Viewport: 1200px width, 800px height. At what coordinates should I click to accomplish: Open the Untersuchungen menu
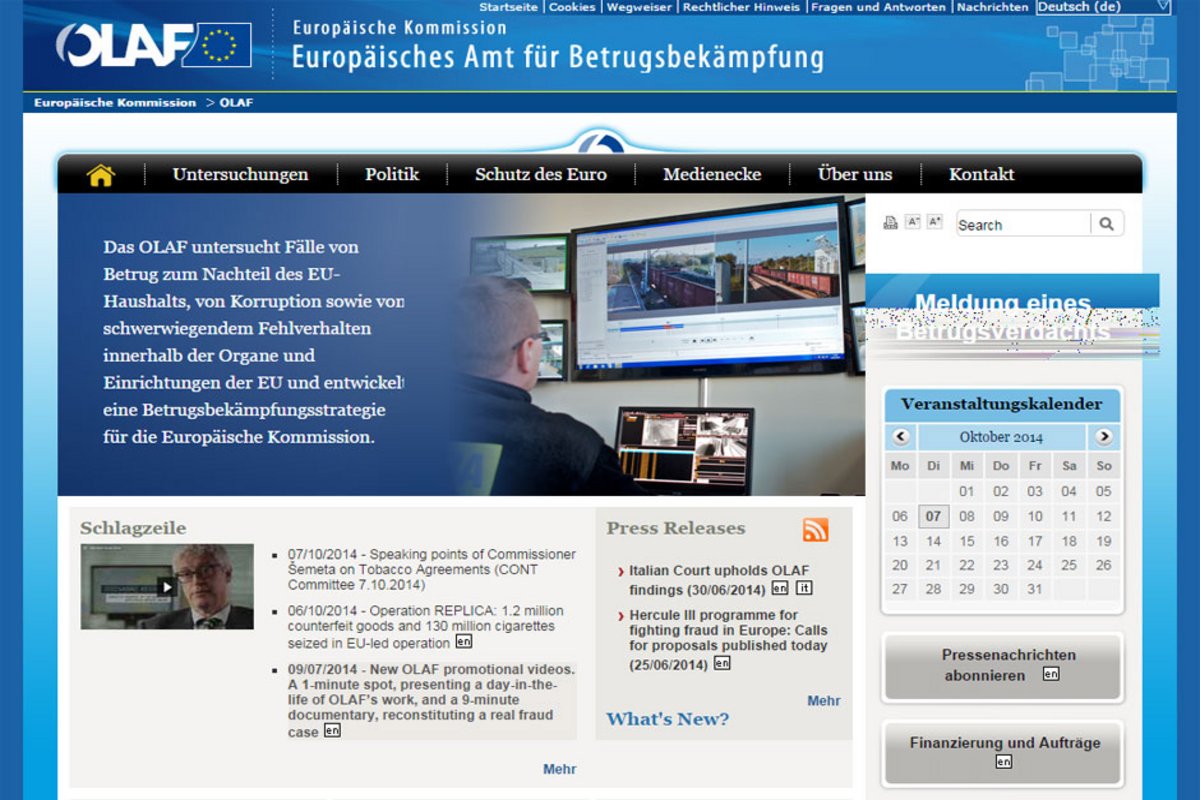click(x=240, y=175)
